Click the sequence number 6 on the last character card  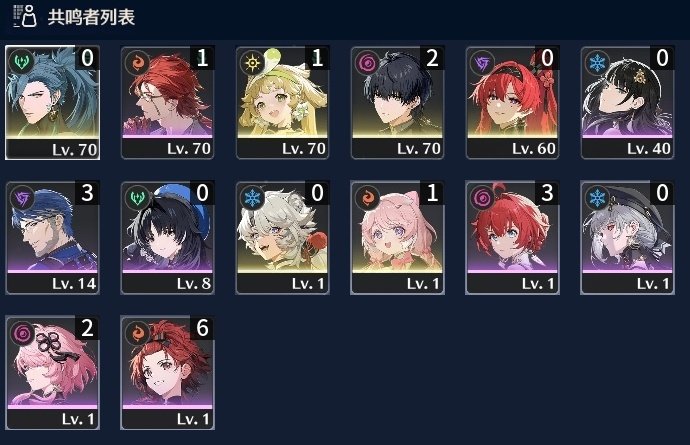[202, 327]
